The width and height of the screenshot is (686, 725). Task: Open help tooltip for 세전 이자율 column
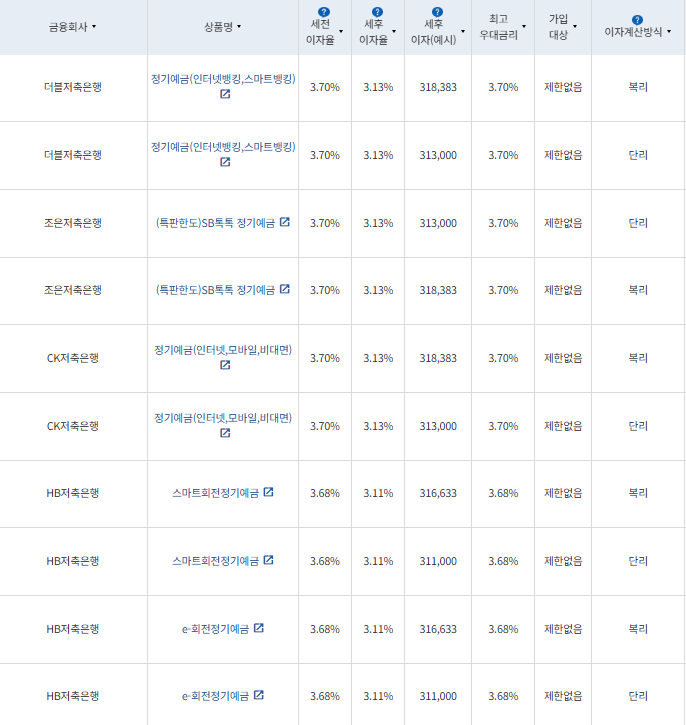pos(324,12)
